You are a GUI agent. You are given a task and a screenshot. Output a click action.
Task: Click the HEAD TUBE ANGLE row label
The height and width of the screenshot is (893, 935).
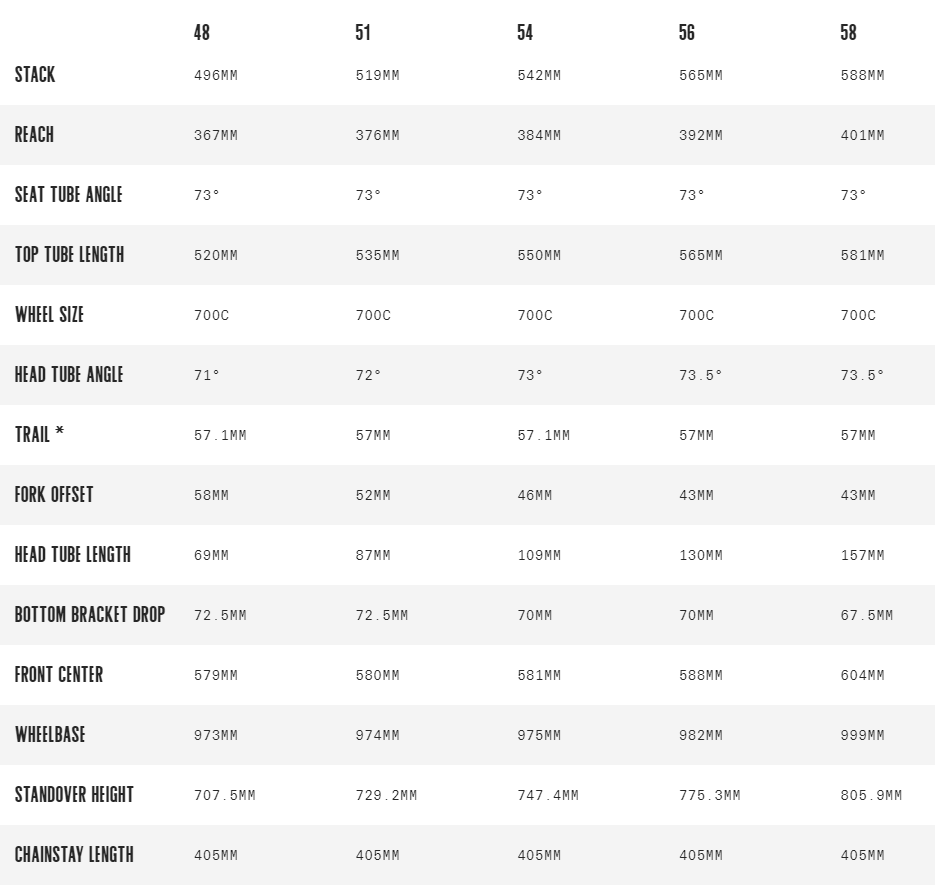coord(69,375)
